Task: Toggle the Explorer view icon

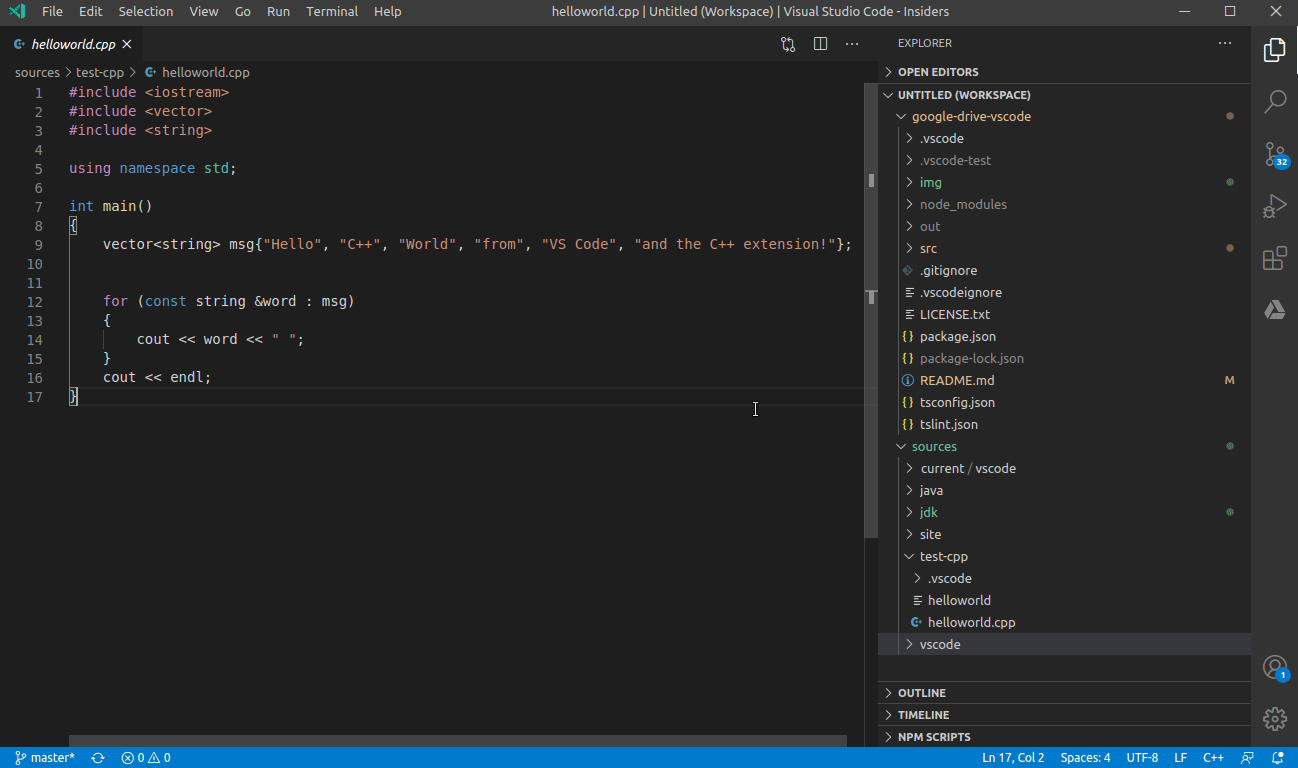Action: click(1274, 49)
